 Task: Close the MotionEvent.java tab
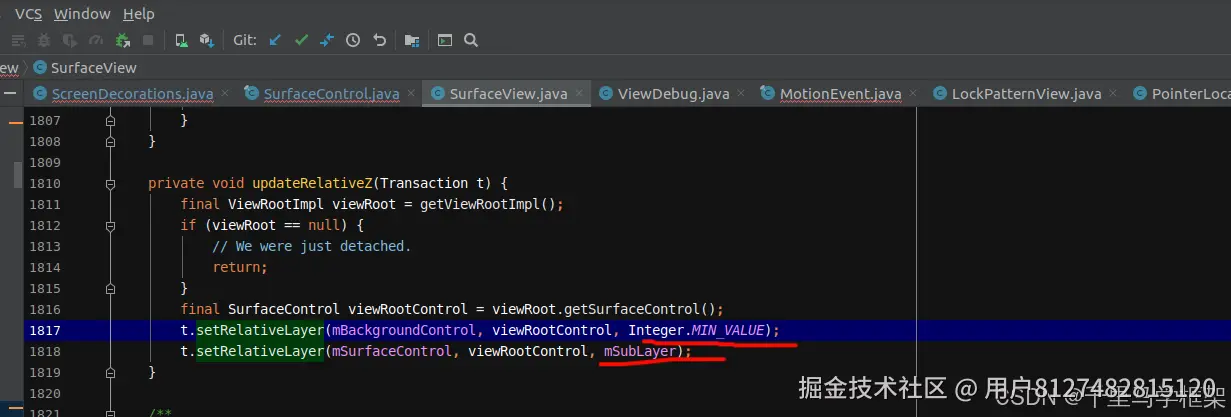913,93
